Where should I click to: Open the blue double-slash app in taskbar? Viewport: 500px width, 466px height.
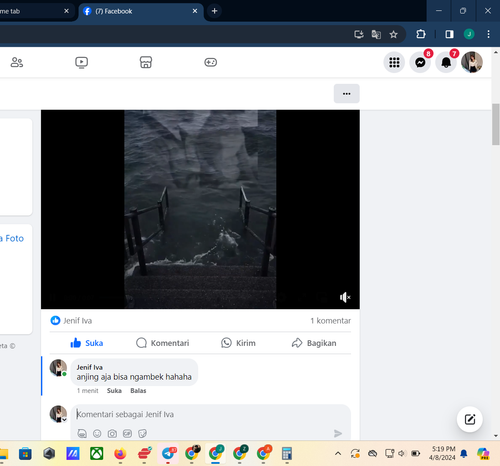coord(73,454)
